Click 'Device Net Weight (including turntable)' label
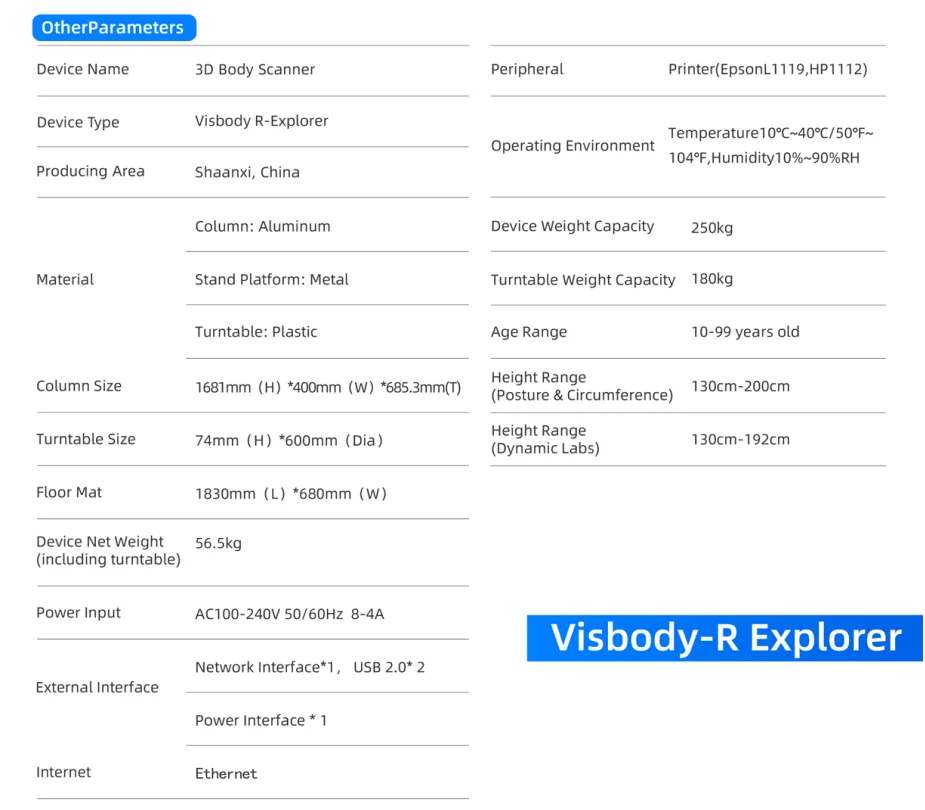The width and height of the screenshot is (925, 810). 109,550
